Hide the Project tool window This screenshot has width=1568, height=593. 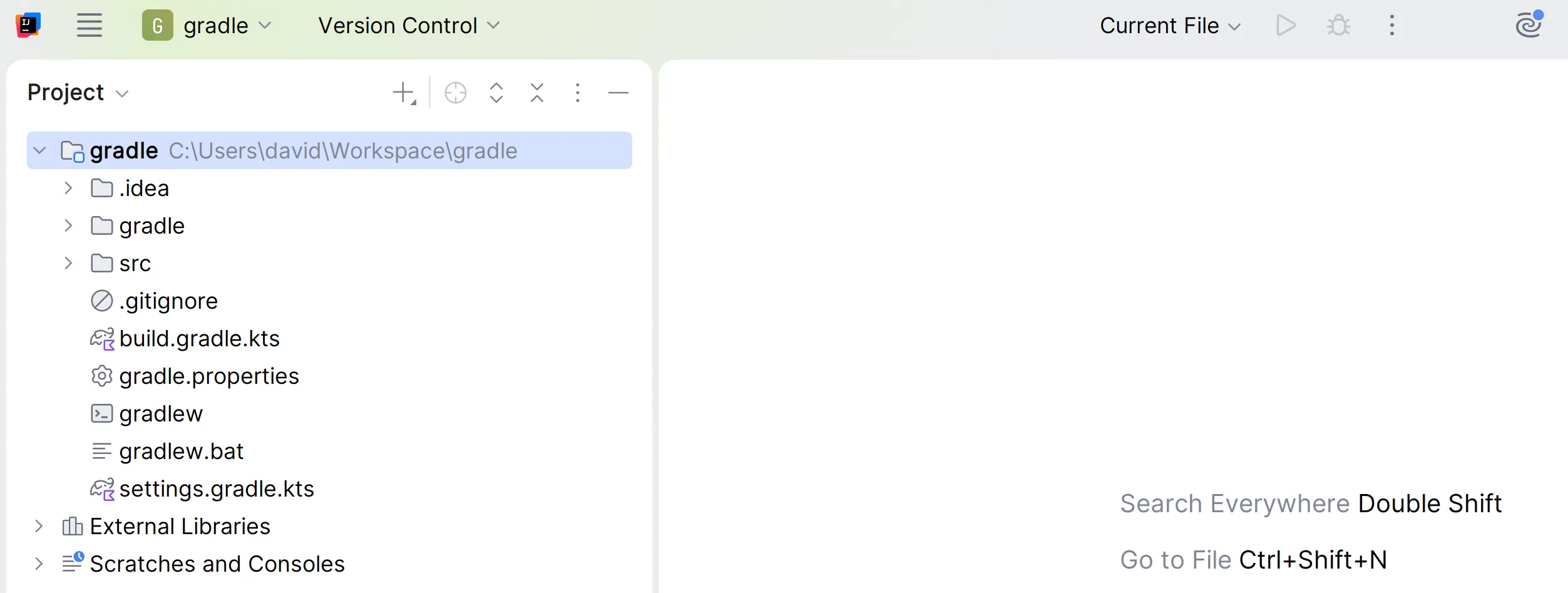(x=618, y=93)
